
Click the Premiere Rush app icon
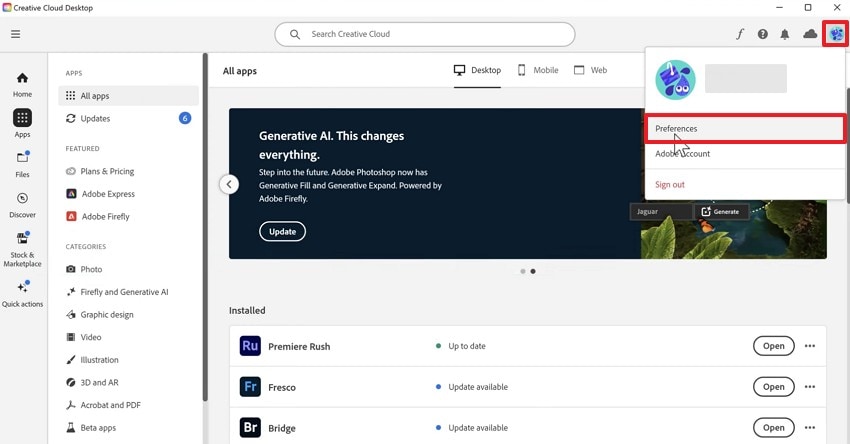250,346
